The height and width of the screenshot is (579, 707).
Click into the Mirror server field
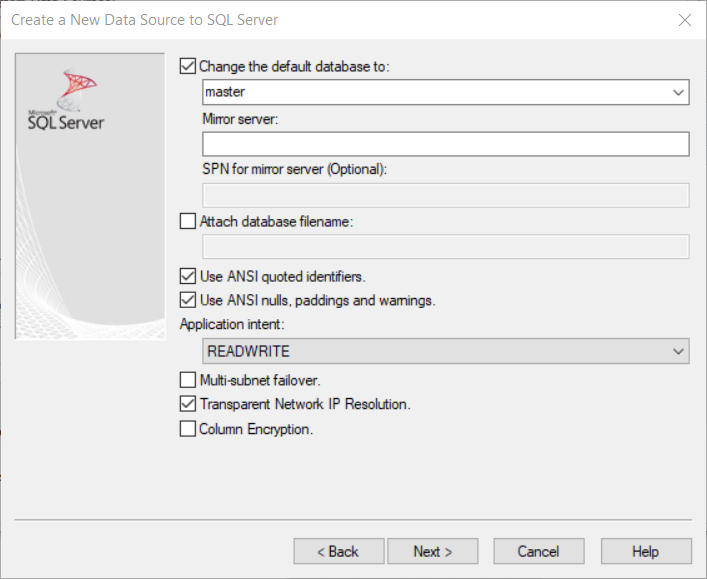[446, 144]
